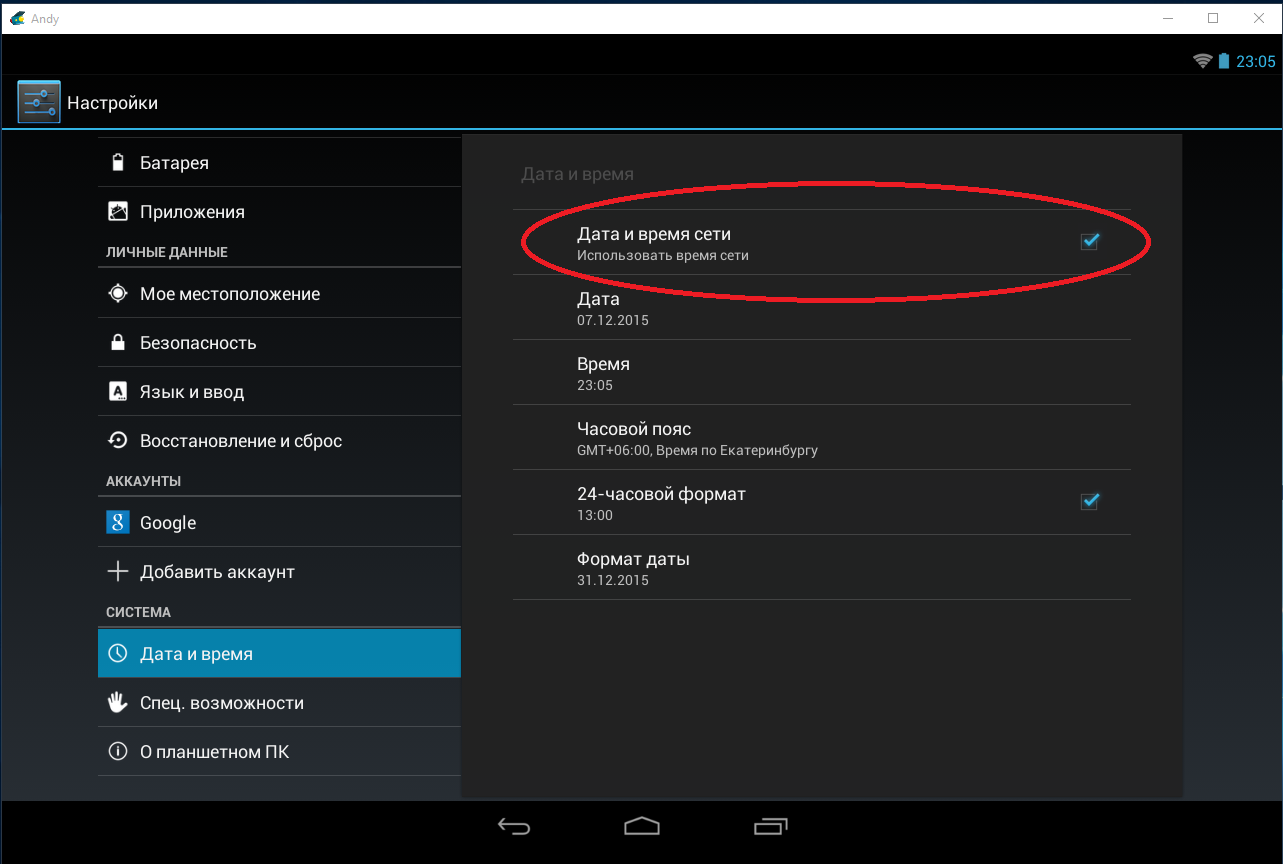Click the info icon beside О планшетном ПК
The image size is (1283, 864).
point(118,751)
